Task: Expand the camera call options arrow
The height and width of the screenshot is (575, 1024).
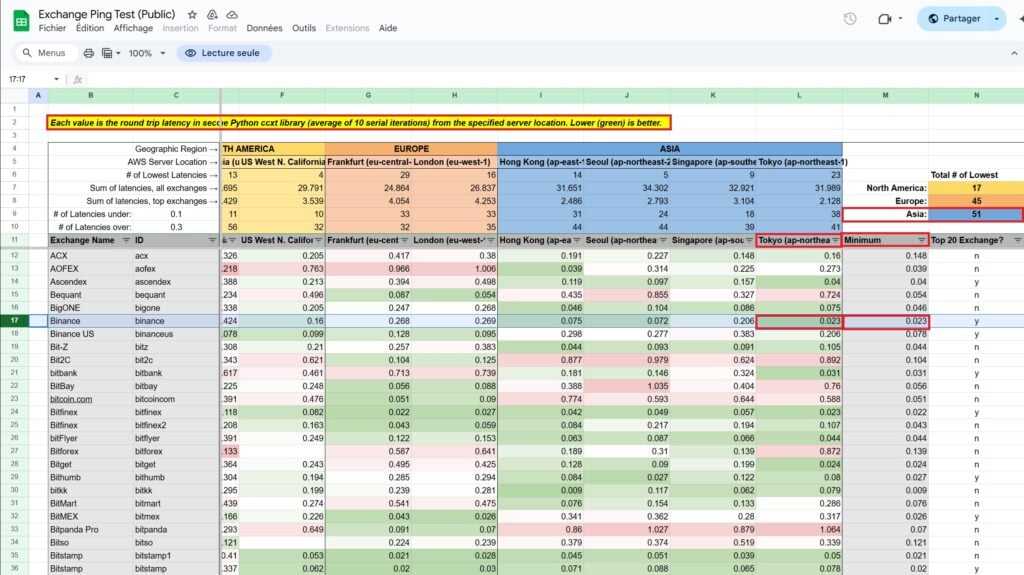Action: pyautogui.click(x=901, y=19)
